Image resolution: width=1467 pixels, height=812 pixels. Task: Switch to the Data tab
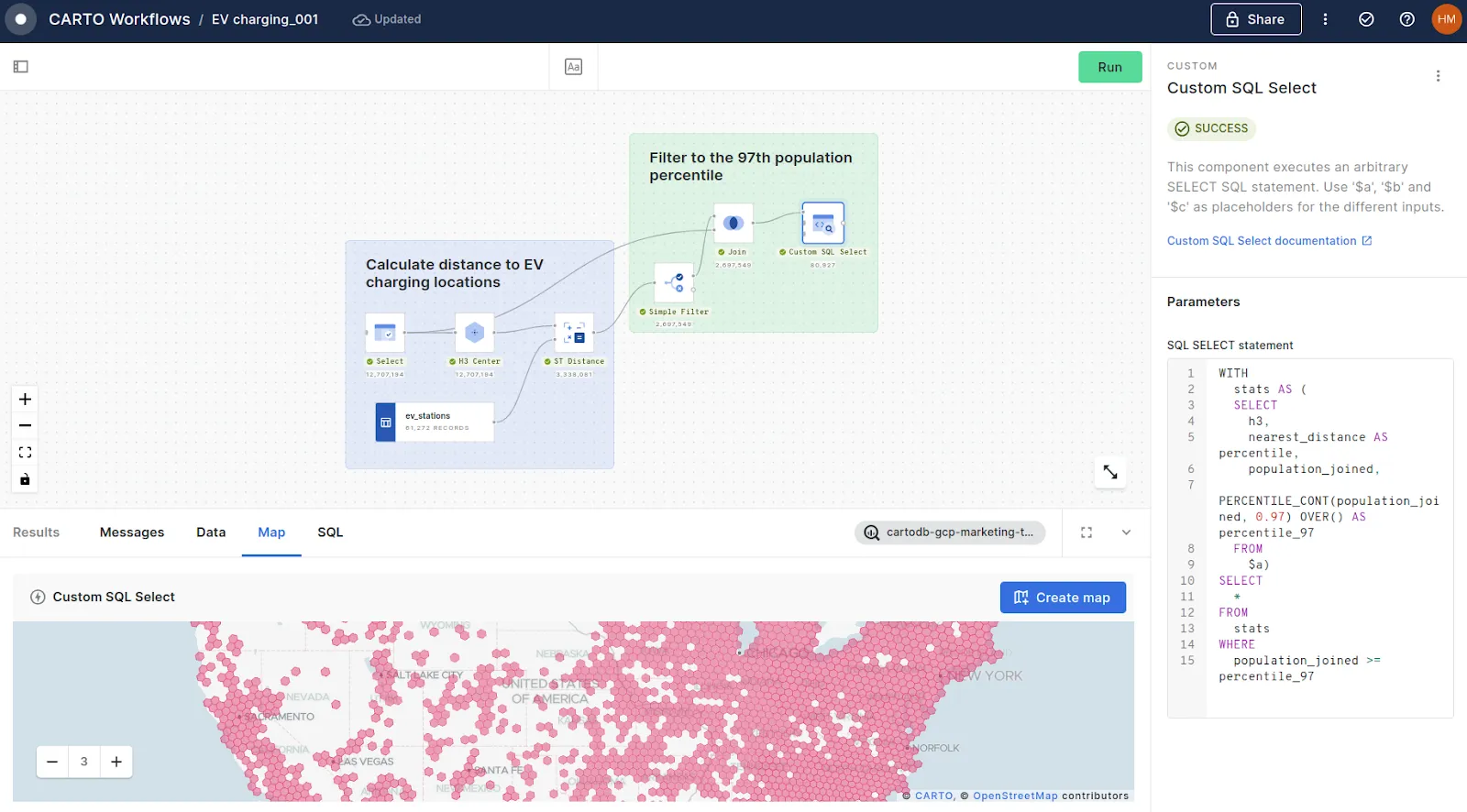coord(211,532)
